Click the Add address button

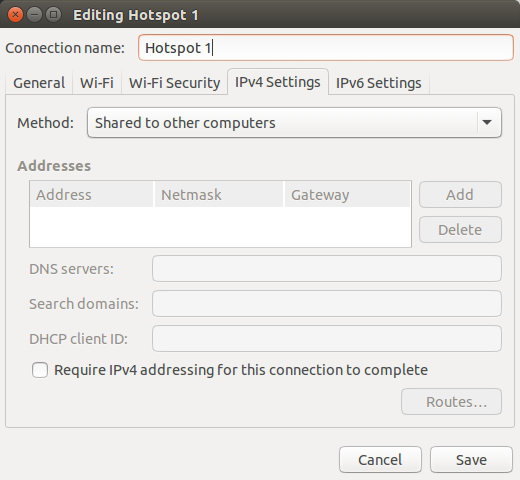460,195
